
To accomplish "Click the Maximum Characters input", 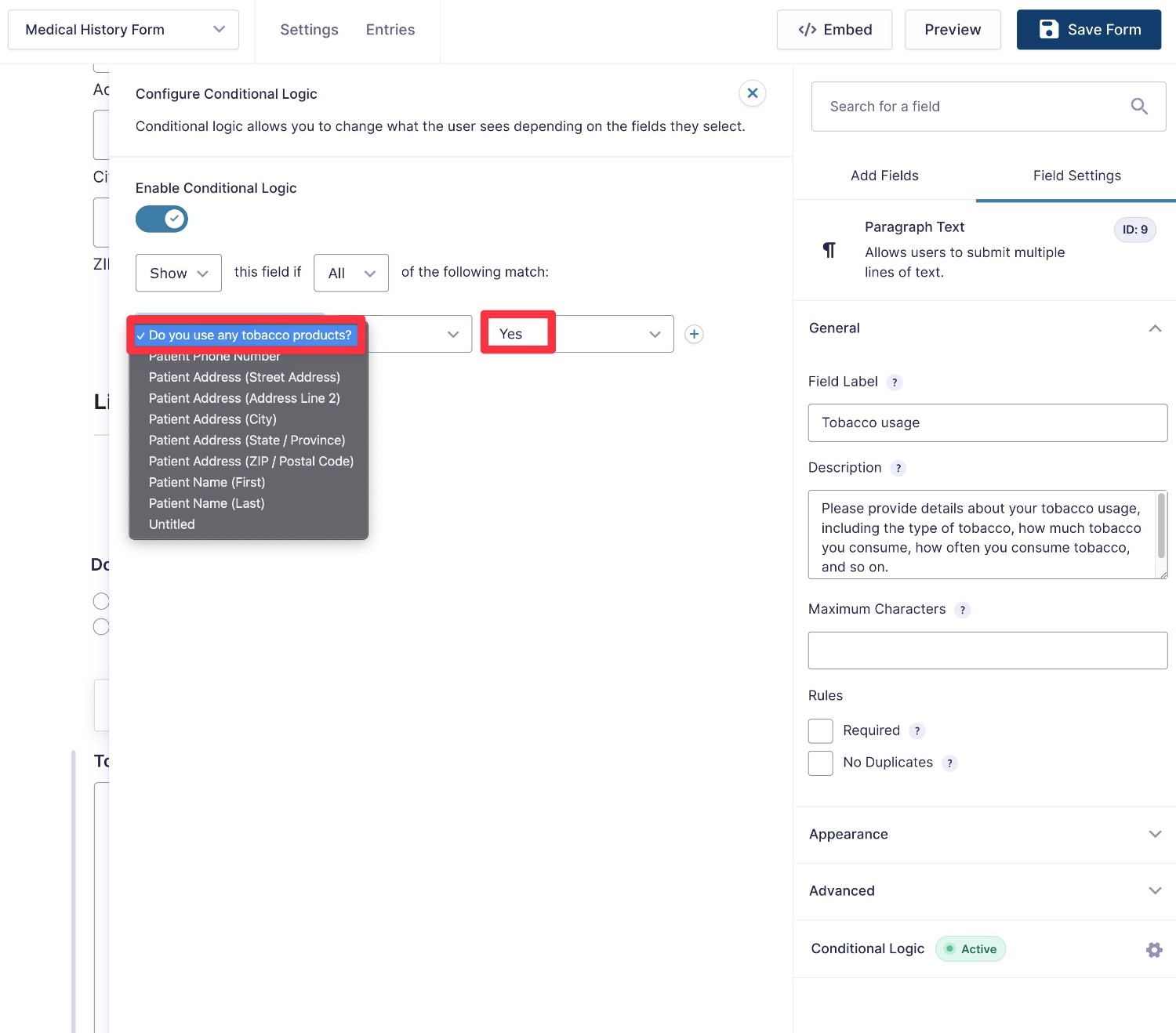I will tap(988, 651).
